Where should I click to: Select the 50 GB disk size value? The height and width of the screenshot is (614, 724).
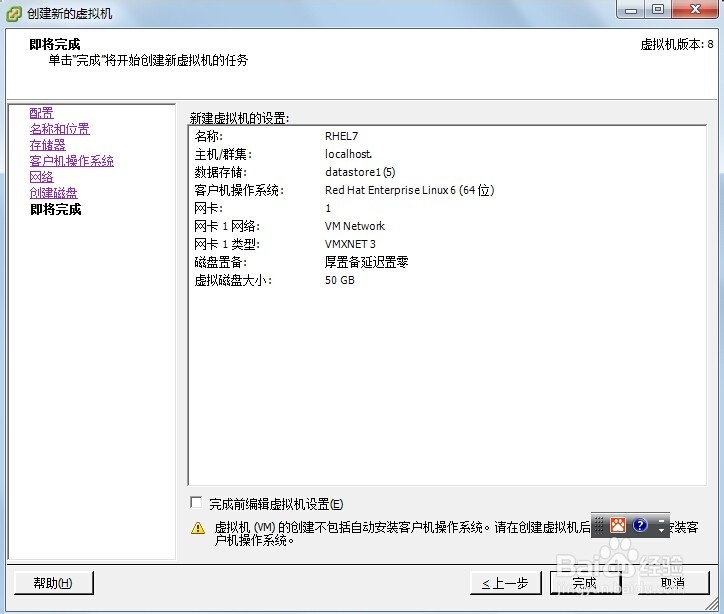tap(340, 280)
